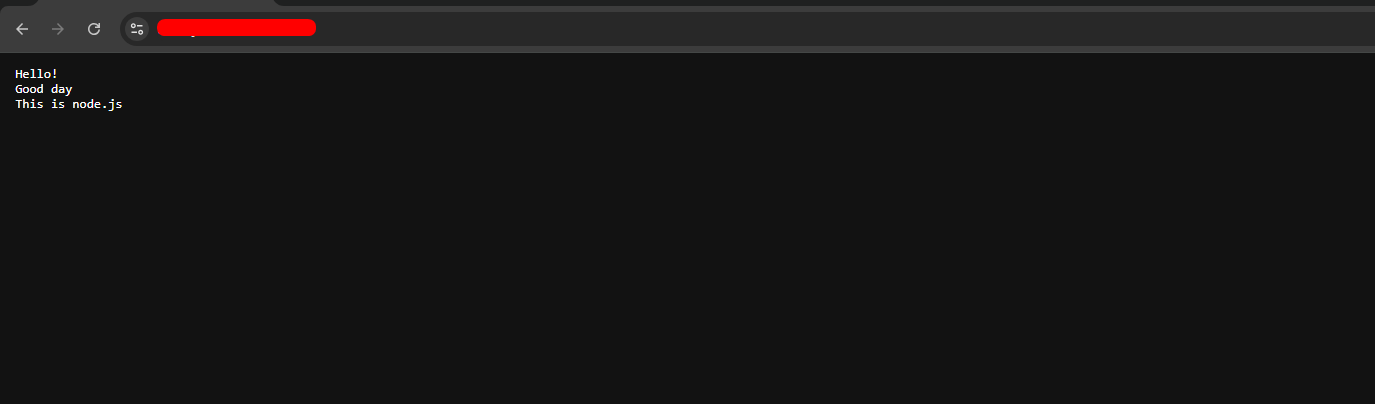The width and height of the screenshot is (1375, 404).
Task: Click the letter "H" starting the first line
Action: tap(19, 74)
